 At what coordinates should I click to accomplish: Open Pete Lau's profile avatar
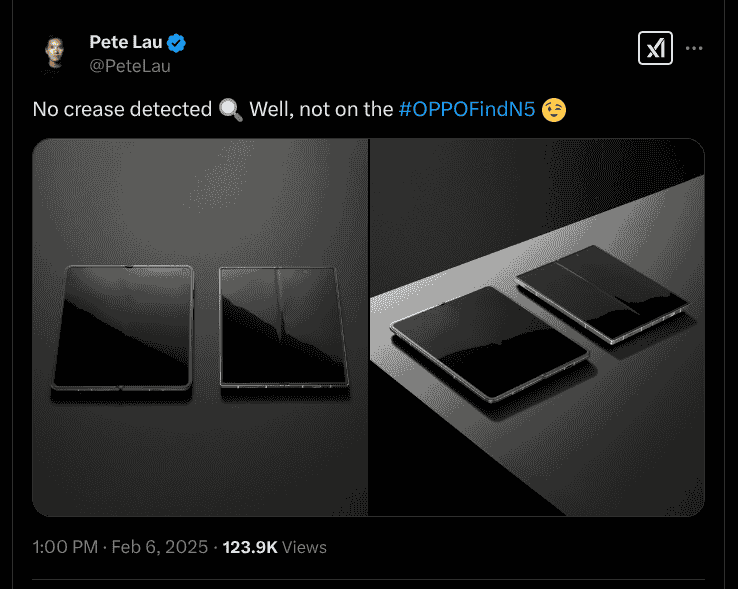coord(55,52)
